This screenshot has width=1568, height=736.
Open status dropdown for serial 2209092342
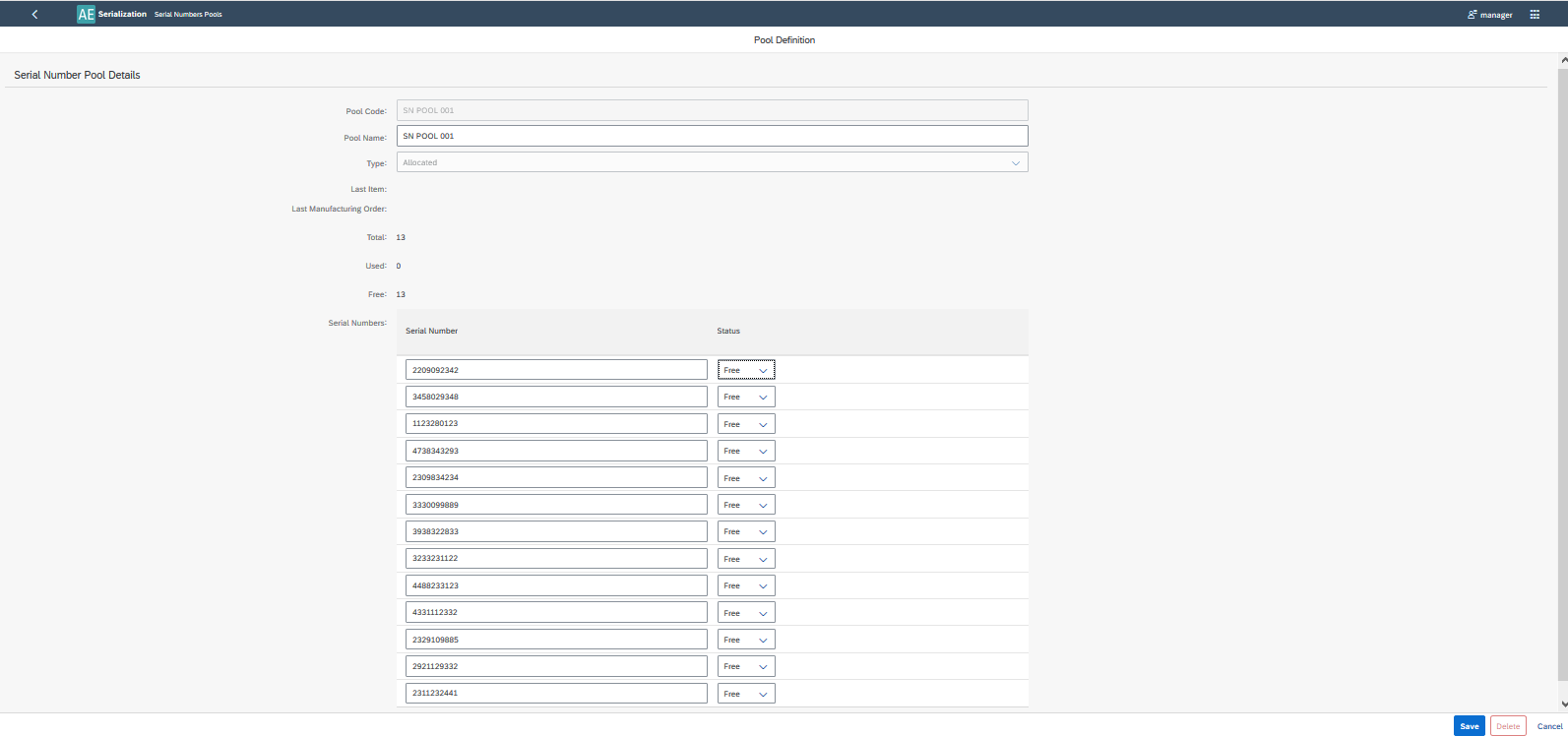[746, 370]
